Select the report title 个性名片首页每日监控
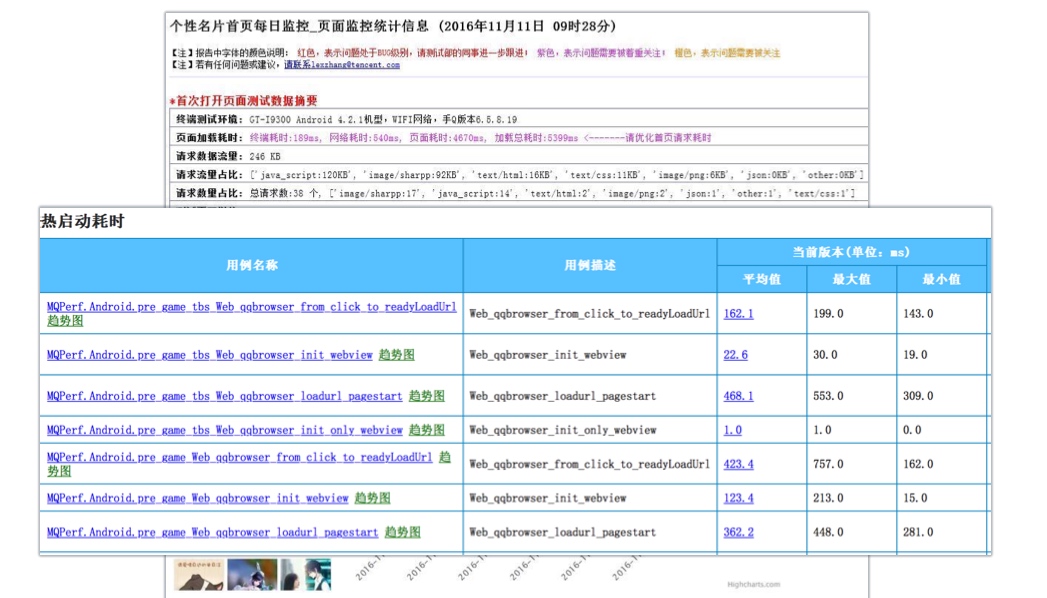Viewport: 1047px width, 598px height. [393, 26]
